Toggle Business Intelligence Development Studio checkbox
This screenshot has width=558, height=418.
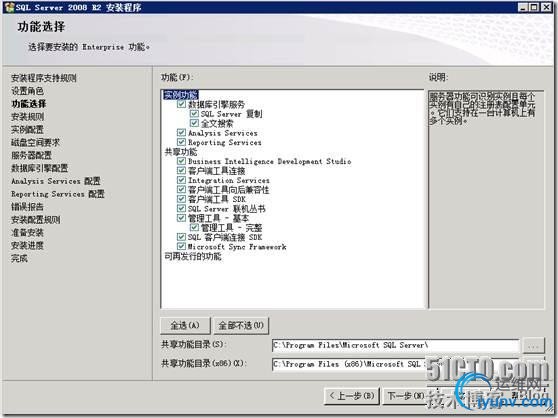[181, 161]
